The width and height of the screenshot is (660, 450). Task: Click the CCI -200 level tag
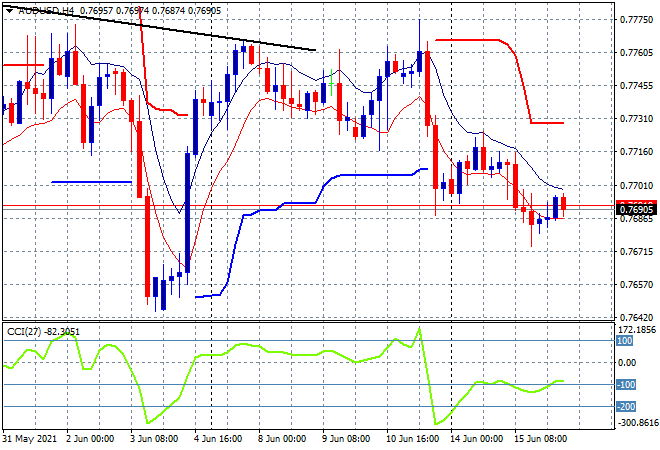[626, 407]
